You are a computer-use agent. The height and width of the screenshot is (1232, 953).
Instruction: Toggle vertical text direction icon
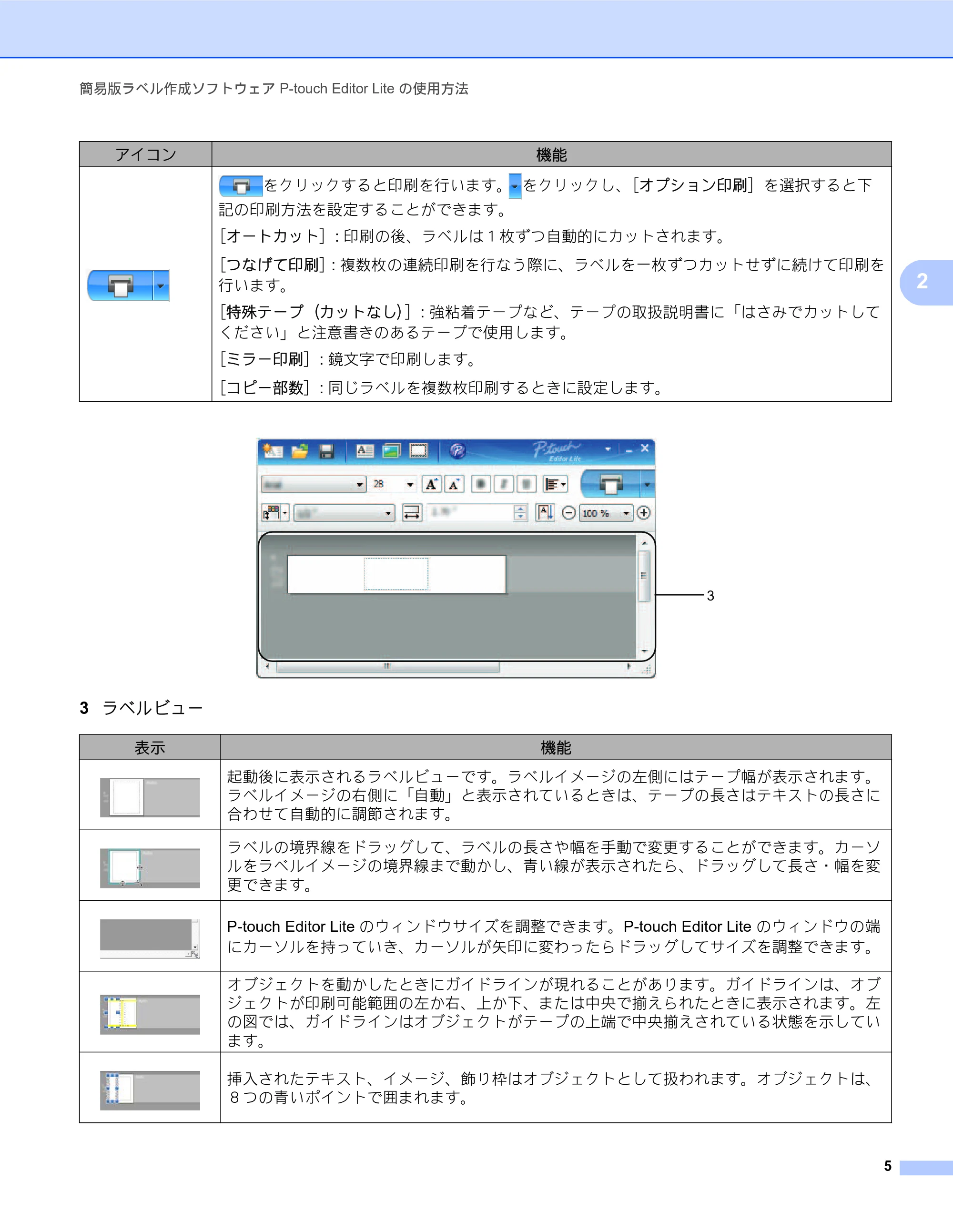coord(545,513)
